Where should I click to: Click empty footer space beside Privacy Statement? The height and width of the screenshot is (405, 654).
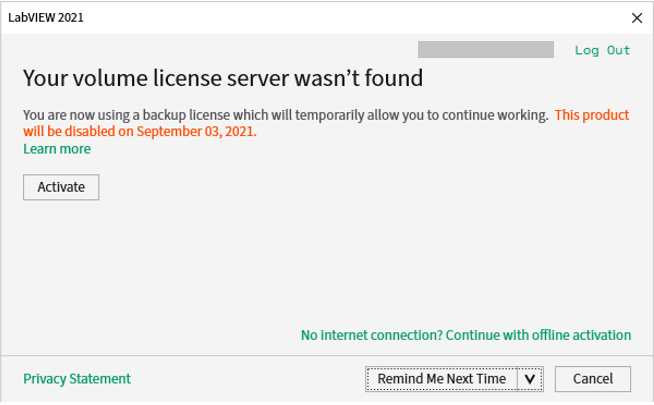250,380
